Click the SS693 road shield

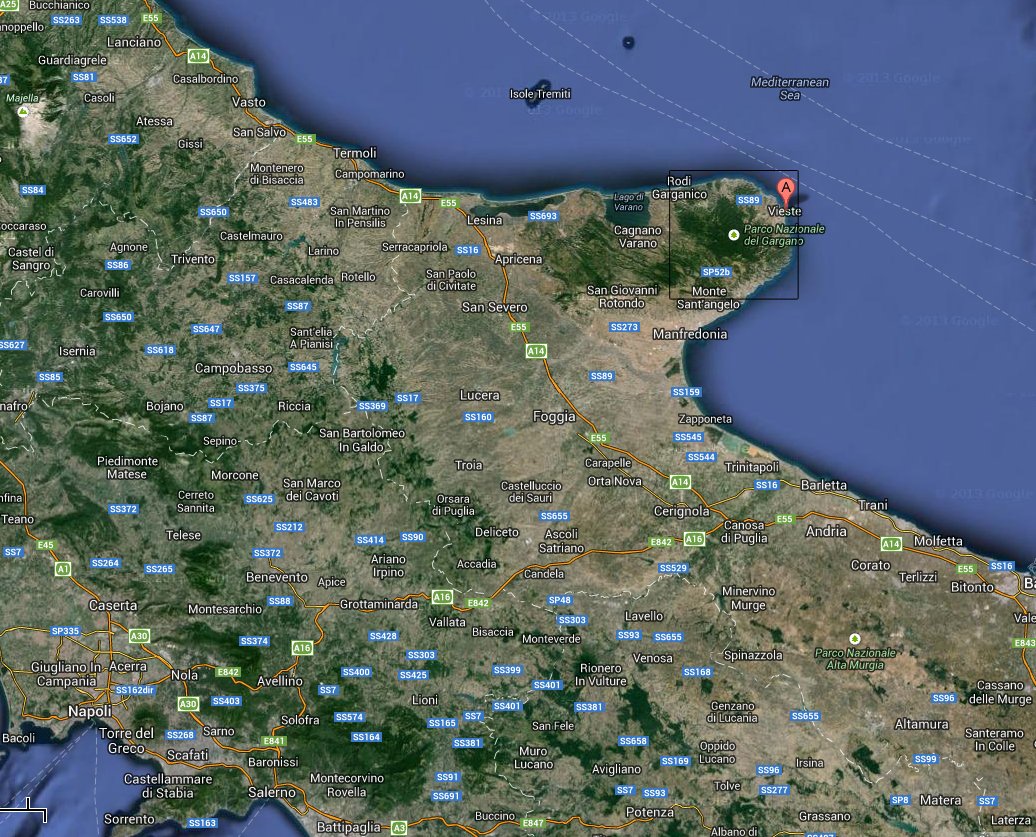(543, 216)
